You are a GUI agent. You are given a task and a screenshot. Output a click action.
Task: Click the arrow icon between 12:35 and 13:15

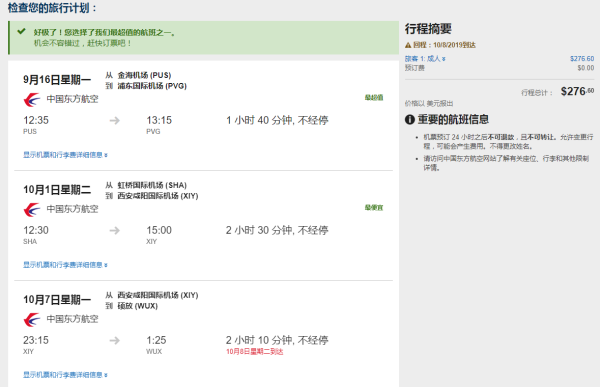(115, 121)
